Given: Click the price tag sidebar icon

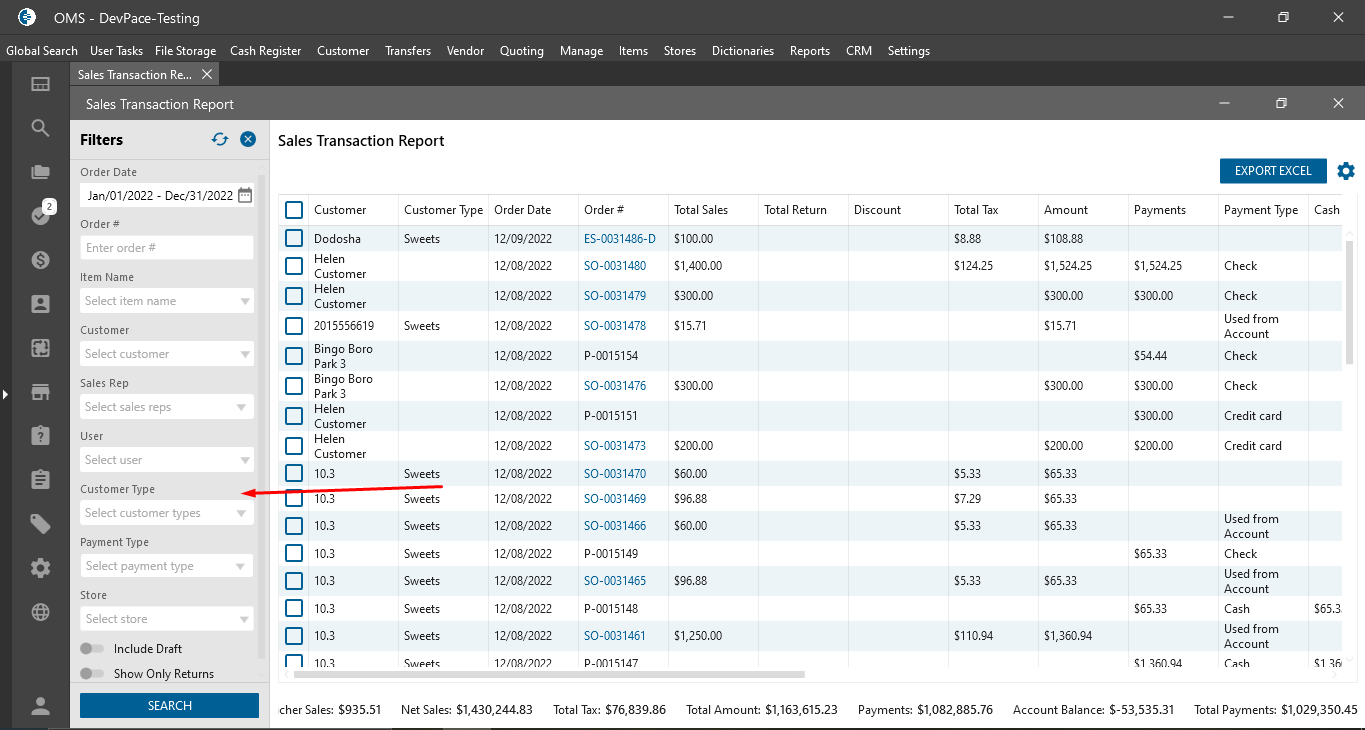Looking at the screenshot, I should coord(40,524).
